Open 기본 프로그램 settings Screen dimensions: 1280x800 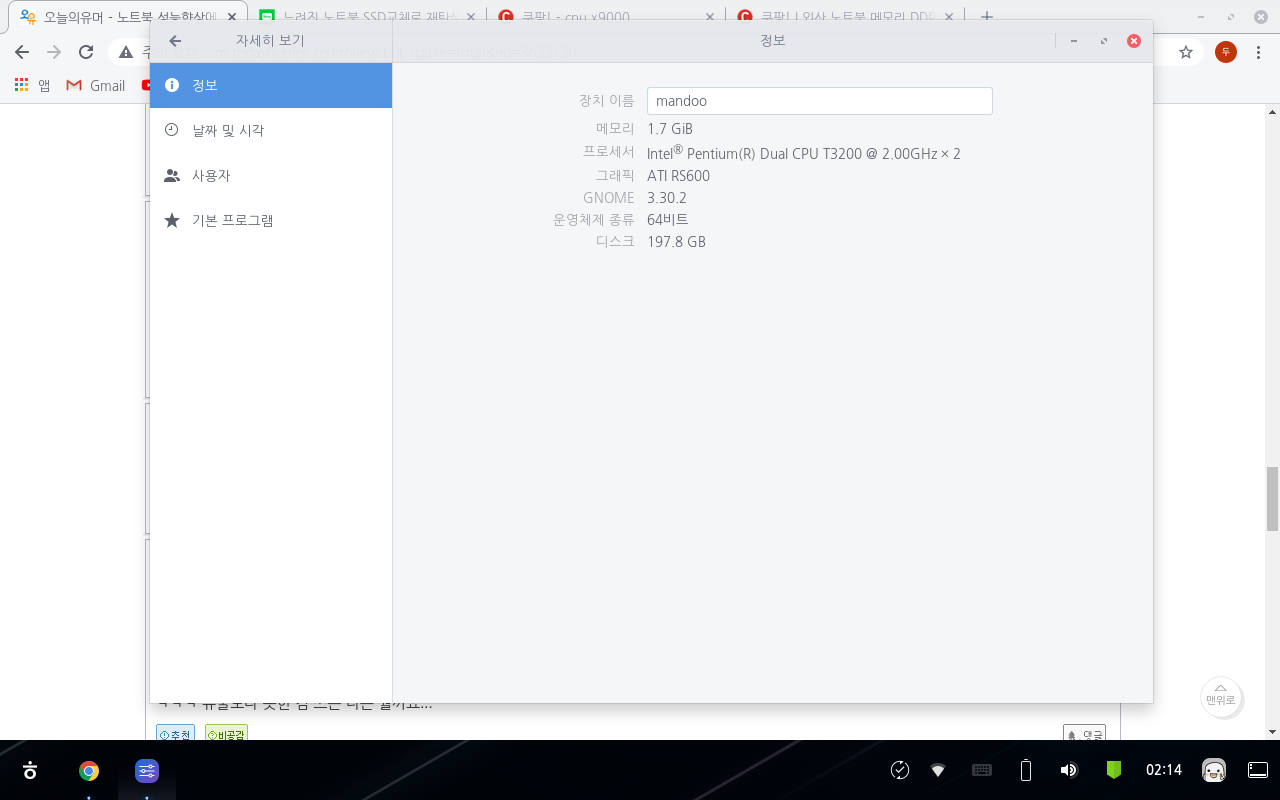[x=270, y=220]
